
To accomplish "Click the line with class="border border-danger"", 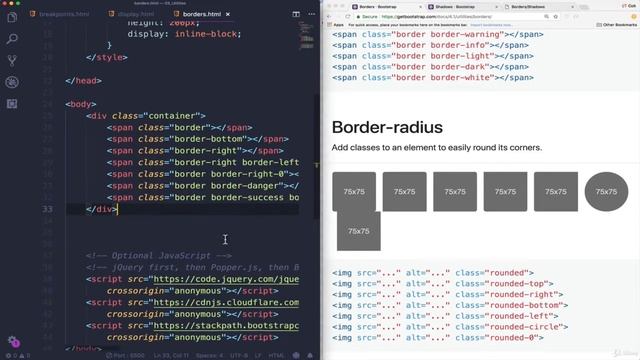I will (x=203, y=186).
